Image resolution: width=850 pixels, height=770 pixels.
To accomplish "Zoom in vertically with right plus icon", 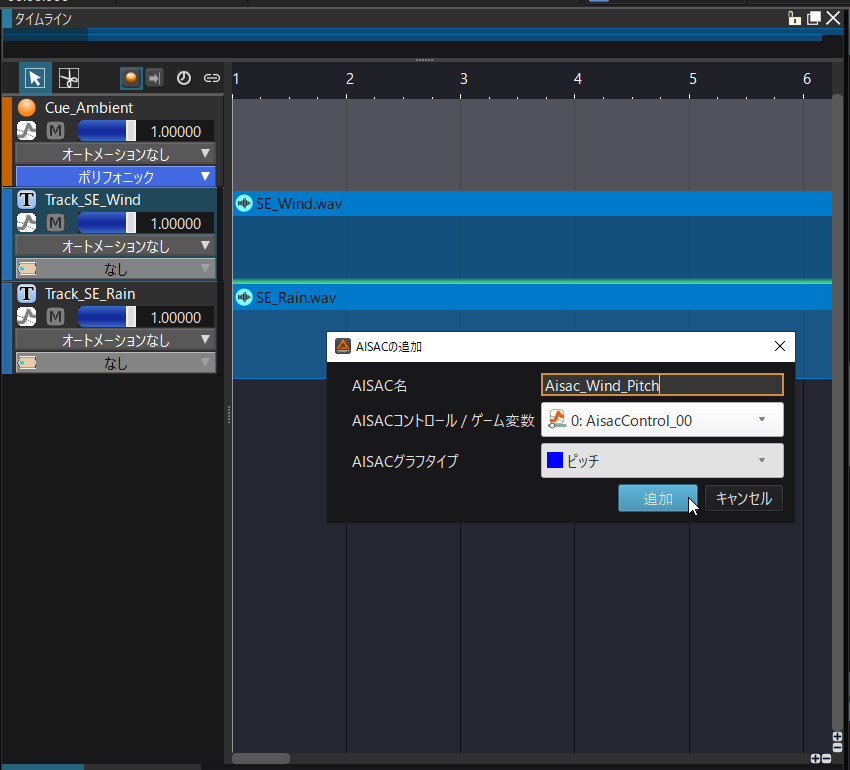I will 837,737.
